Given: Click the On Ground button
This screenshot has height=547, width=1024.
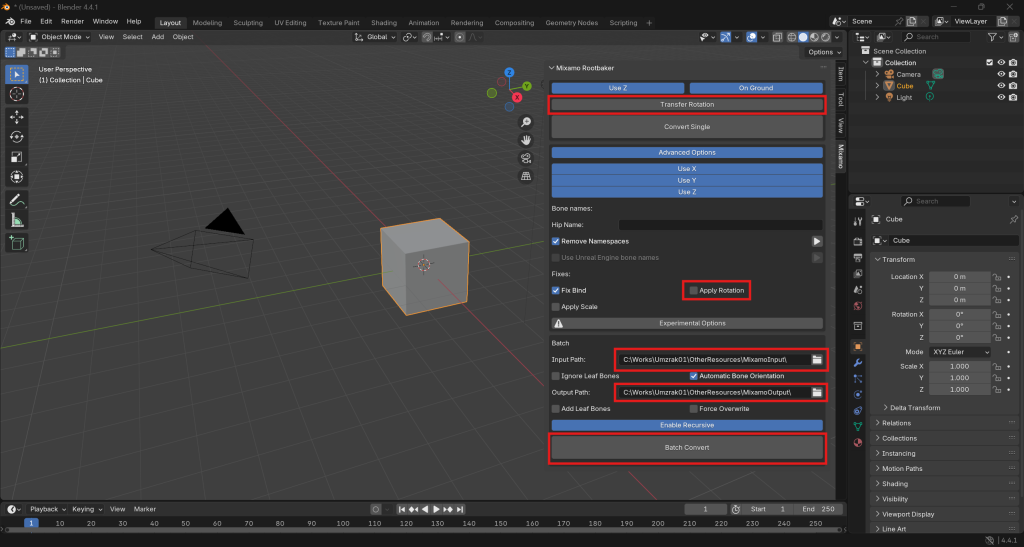Looking at the screenshot, I should click(756, 88).
